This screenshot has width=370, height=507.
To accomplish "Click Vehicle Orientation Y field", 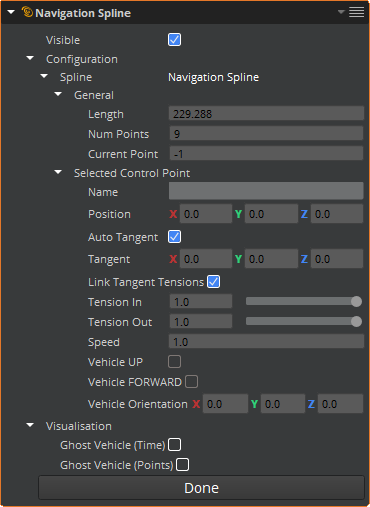I will point(283,404).
